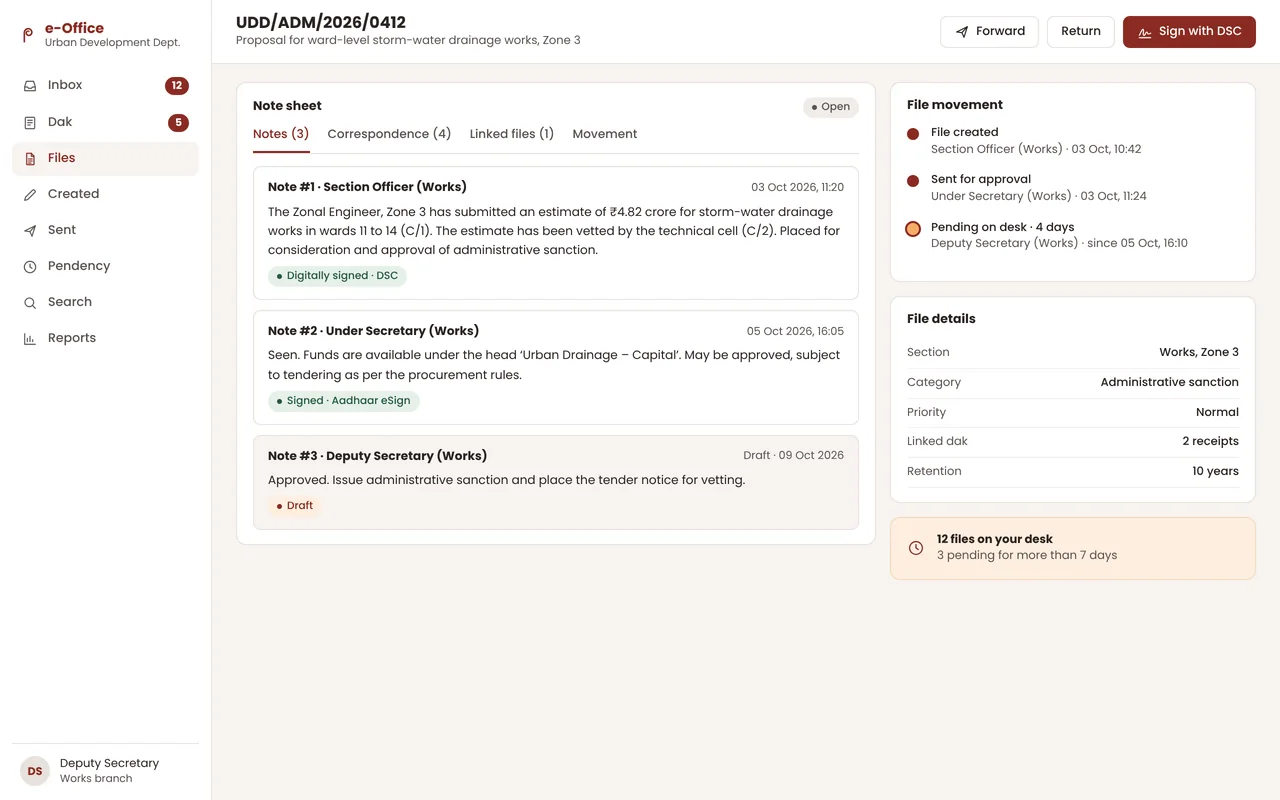
Task: Click the 'Works, Zone 3' section value
Action: click(x=1199, y=352)
